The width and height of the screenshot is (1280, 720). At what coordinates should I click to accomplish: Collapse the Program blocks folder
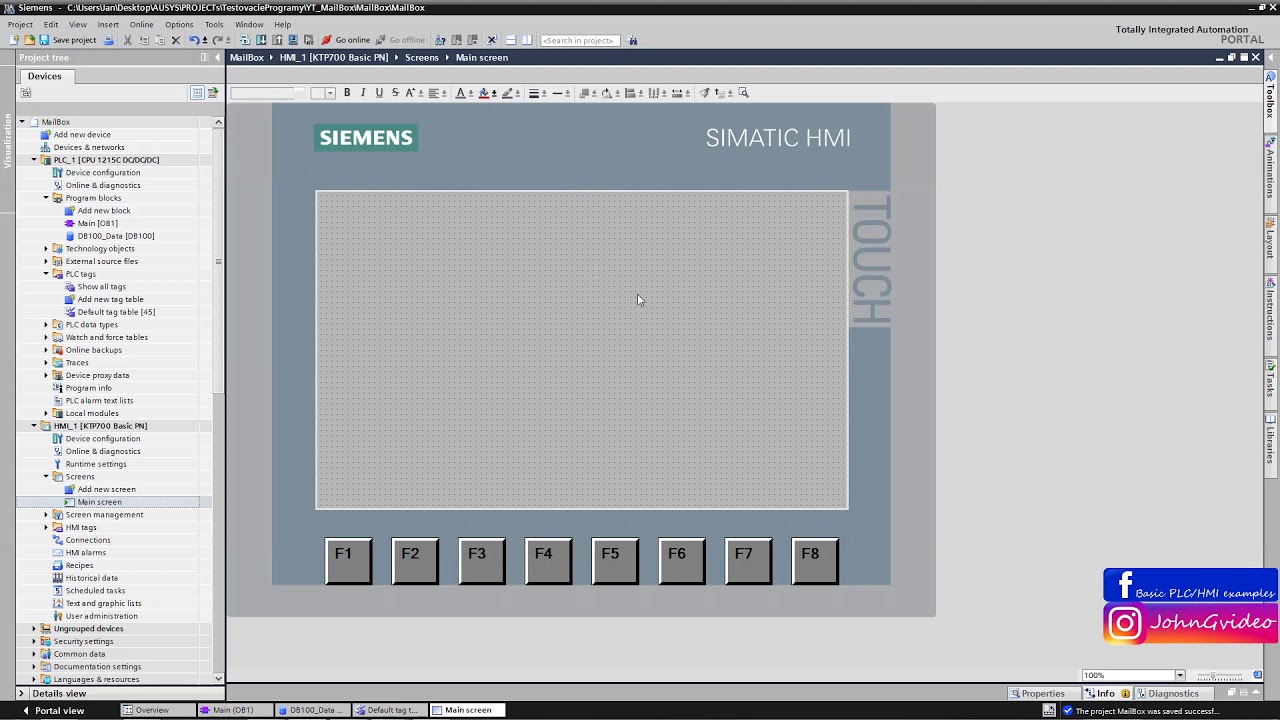click(45, 198)
